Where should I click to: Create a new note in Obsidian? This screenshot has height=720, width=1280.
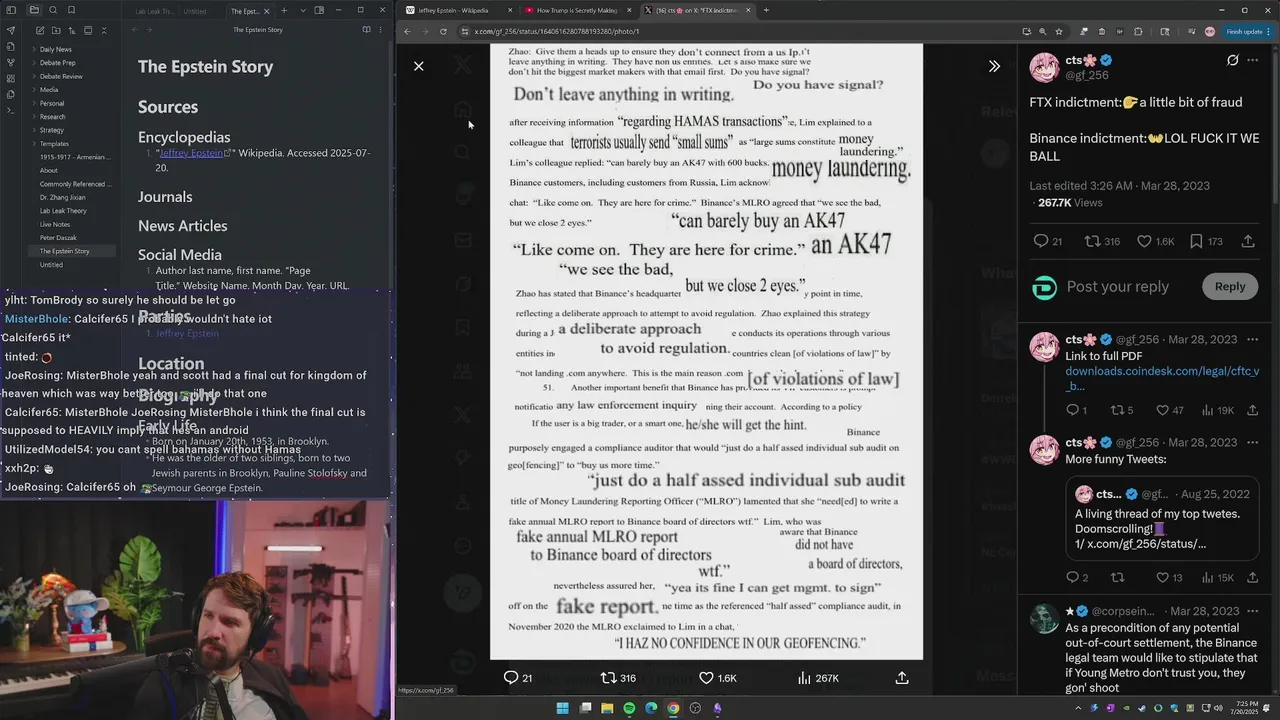tap(39, 30)
